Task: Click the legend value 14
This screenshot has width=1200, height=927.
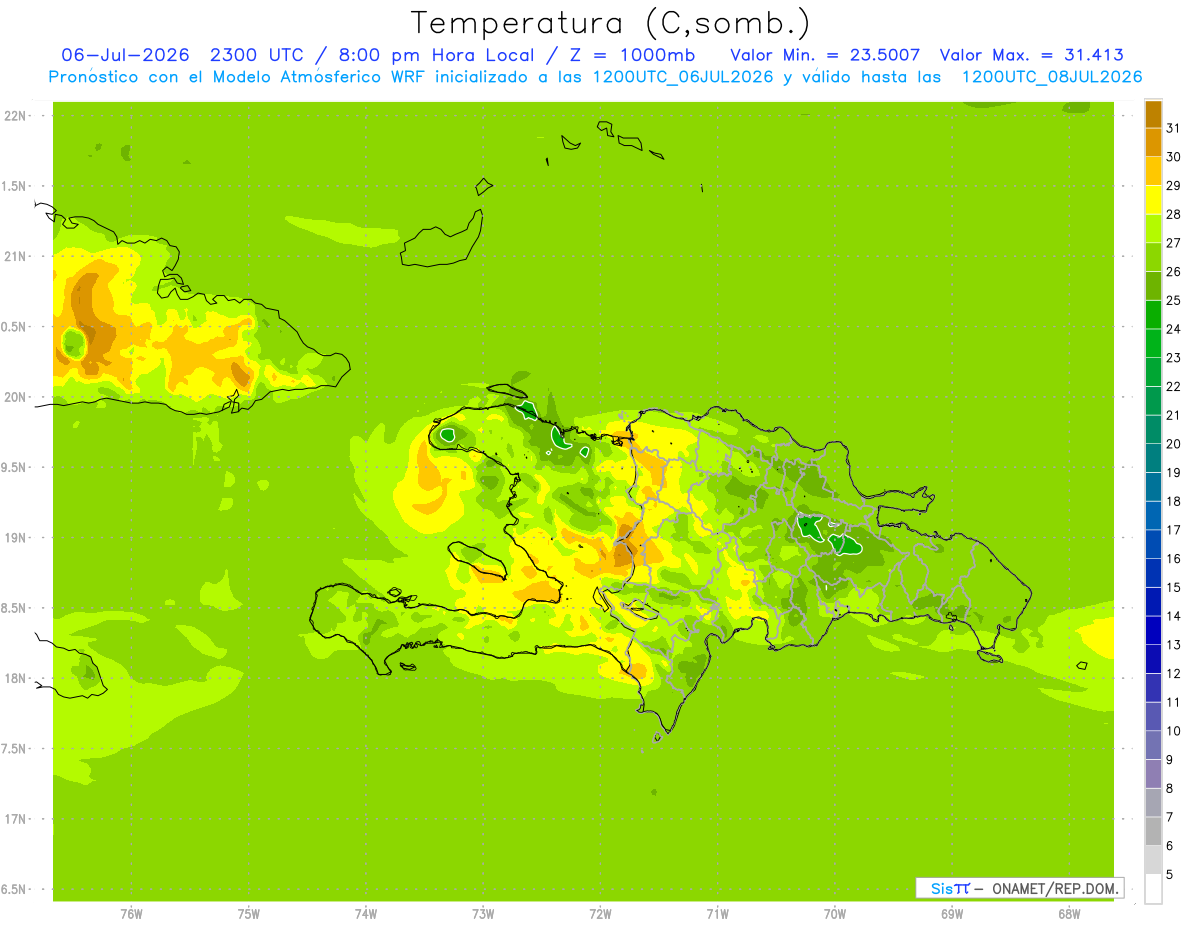Action: pyautogui.click(x=1173, y=616)
